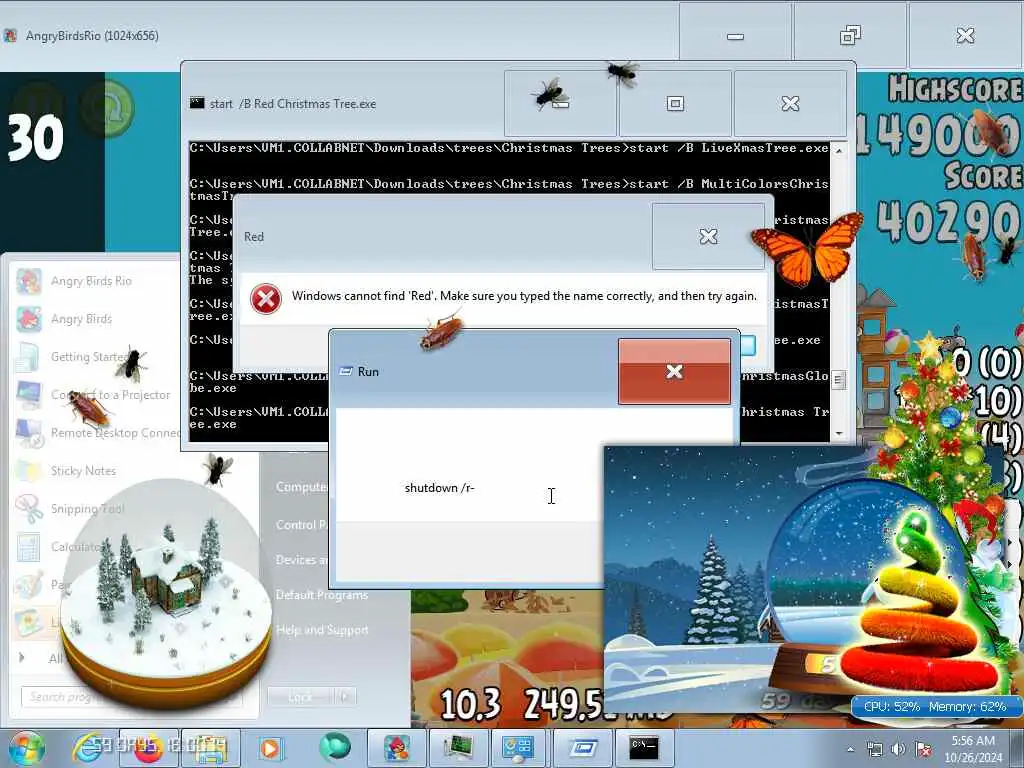Click the HIGHSCORE label in Angry Birds
This screenshot has width=1024, height=768.
[x=955, y=89]
